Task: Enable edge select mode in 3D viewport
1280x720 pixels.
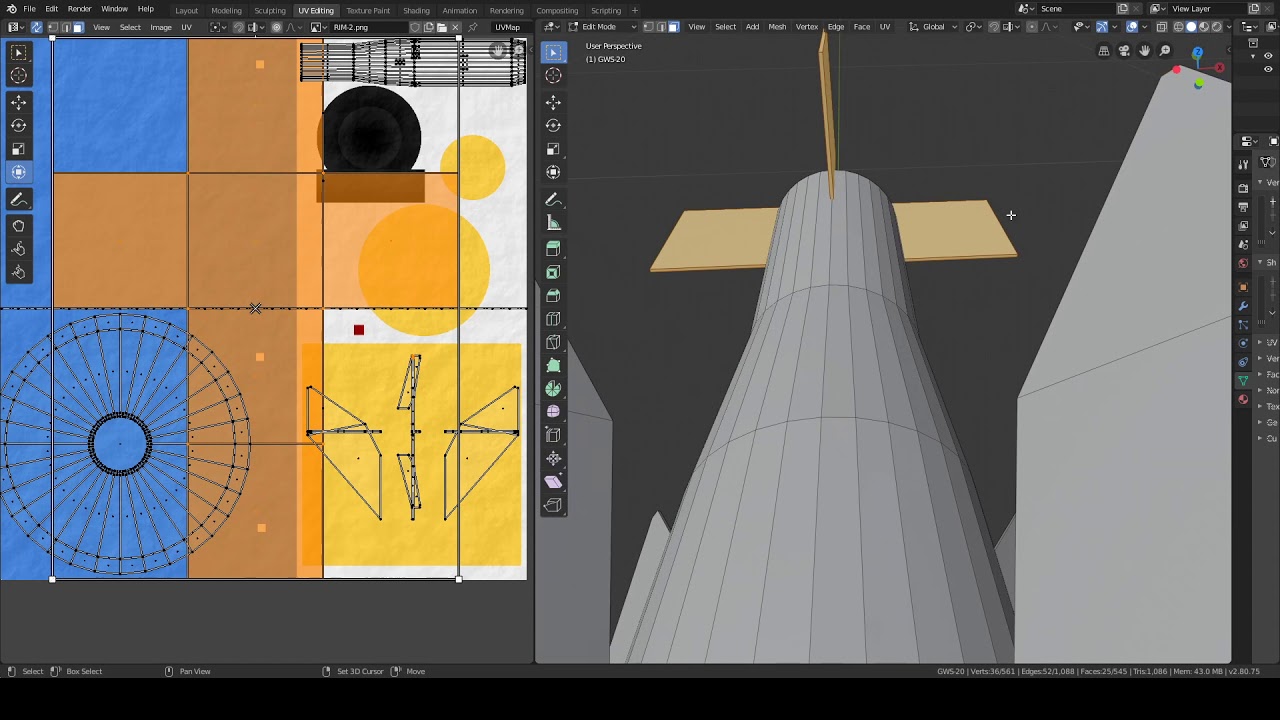Action: pos(661,27)
